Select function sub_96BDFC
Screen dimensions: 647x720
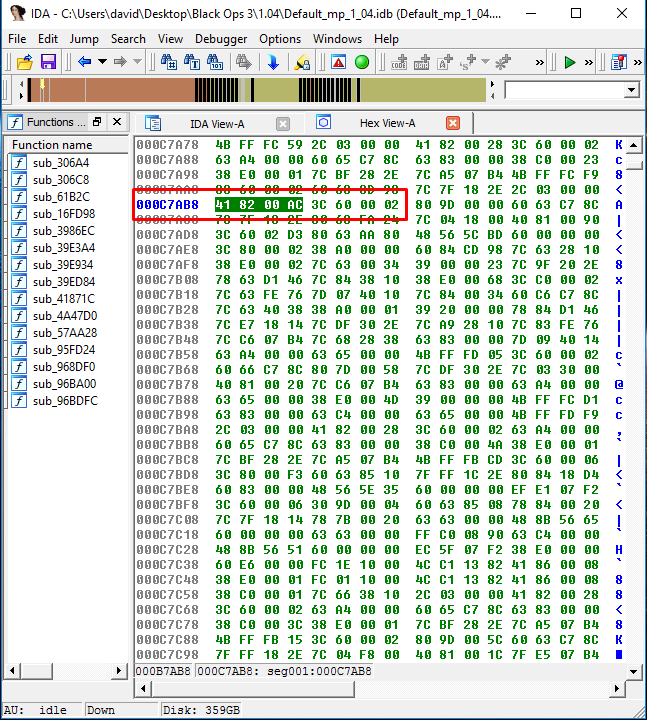pos(65,400)
